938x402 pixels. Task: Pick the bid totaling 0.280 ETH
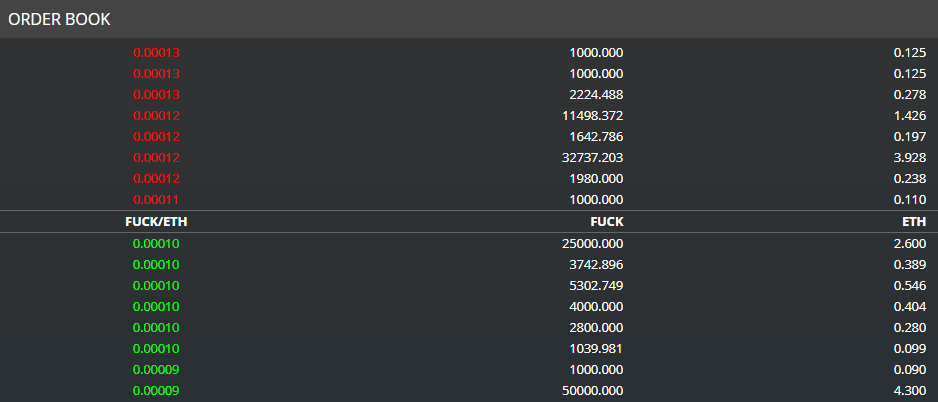tap(469, 327)
